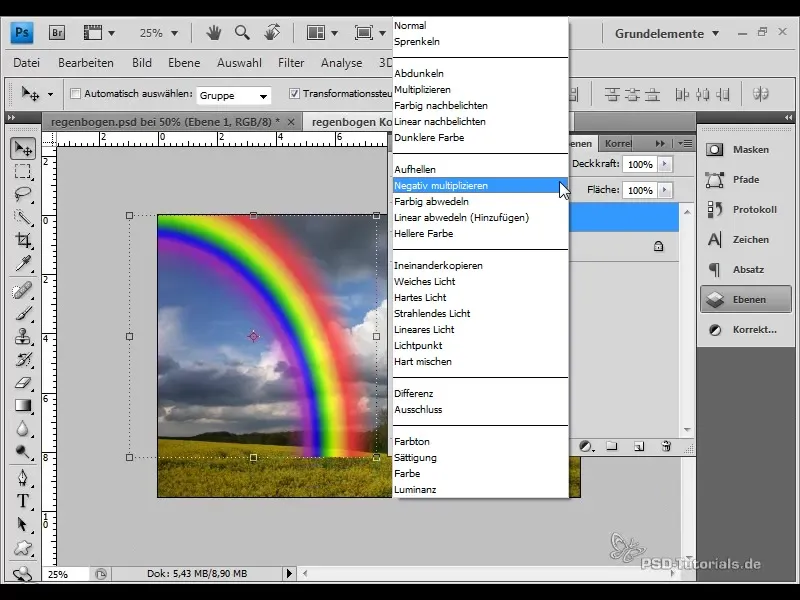Open Fläche fill slider arrow

pyautogui.click(x=664, y=190)
